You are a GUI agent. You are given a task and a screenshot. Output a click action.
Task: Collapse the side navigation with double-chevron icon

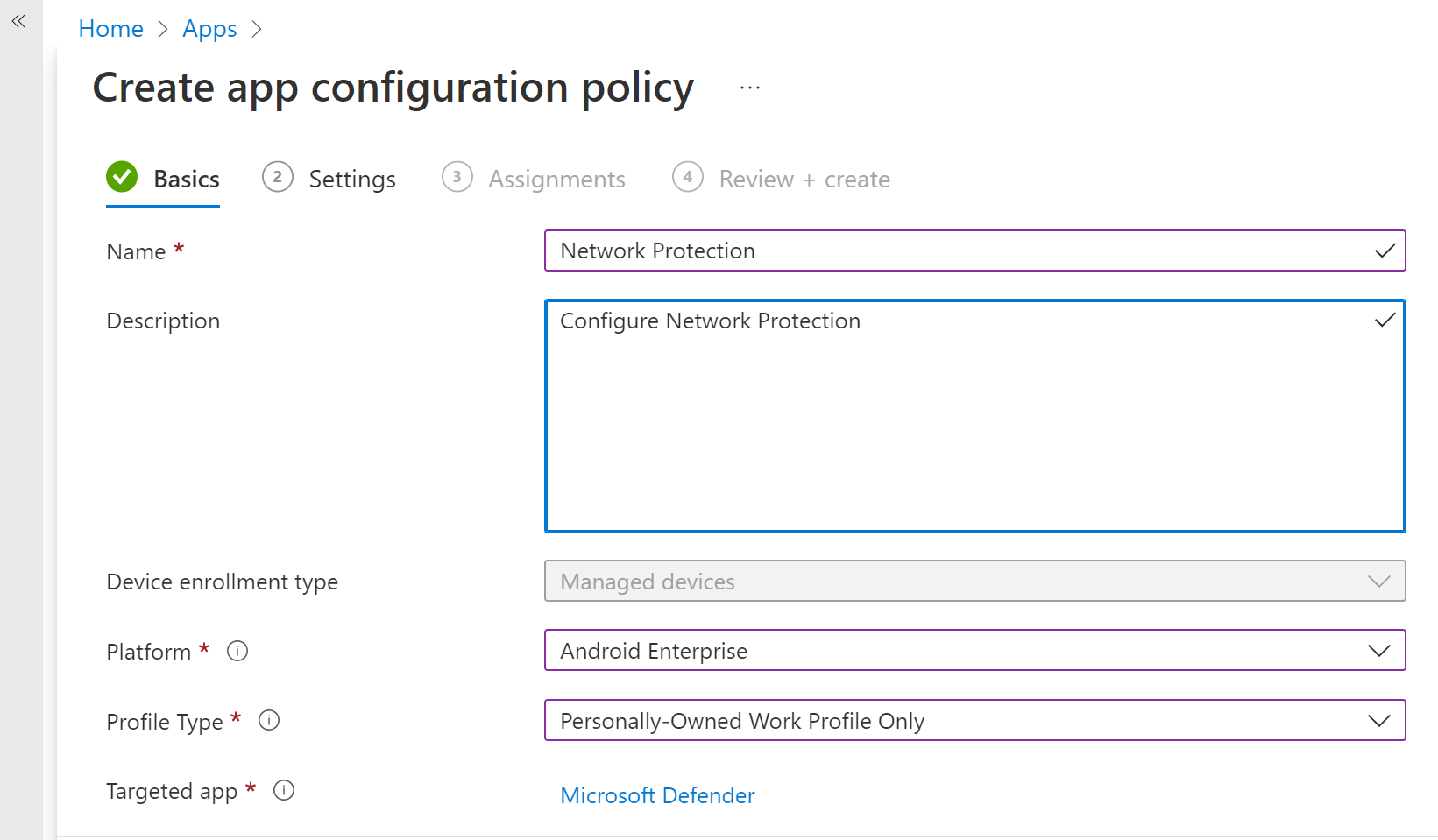18,21
